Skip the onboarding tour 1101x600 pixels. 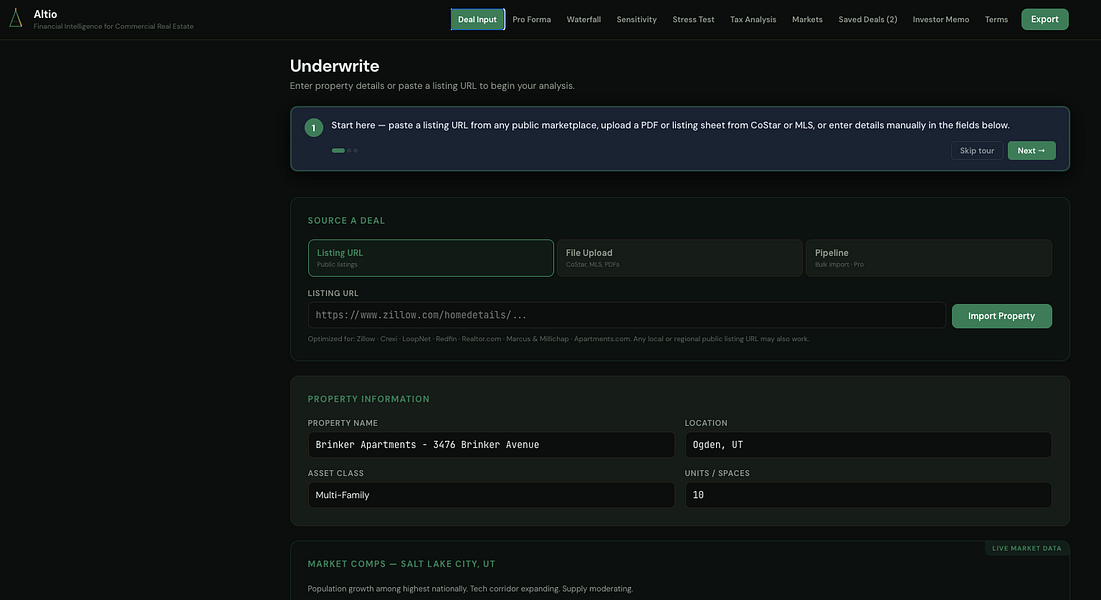click(977, 150)
